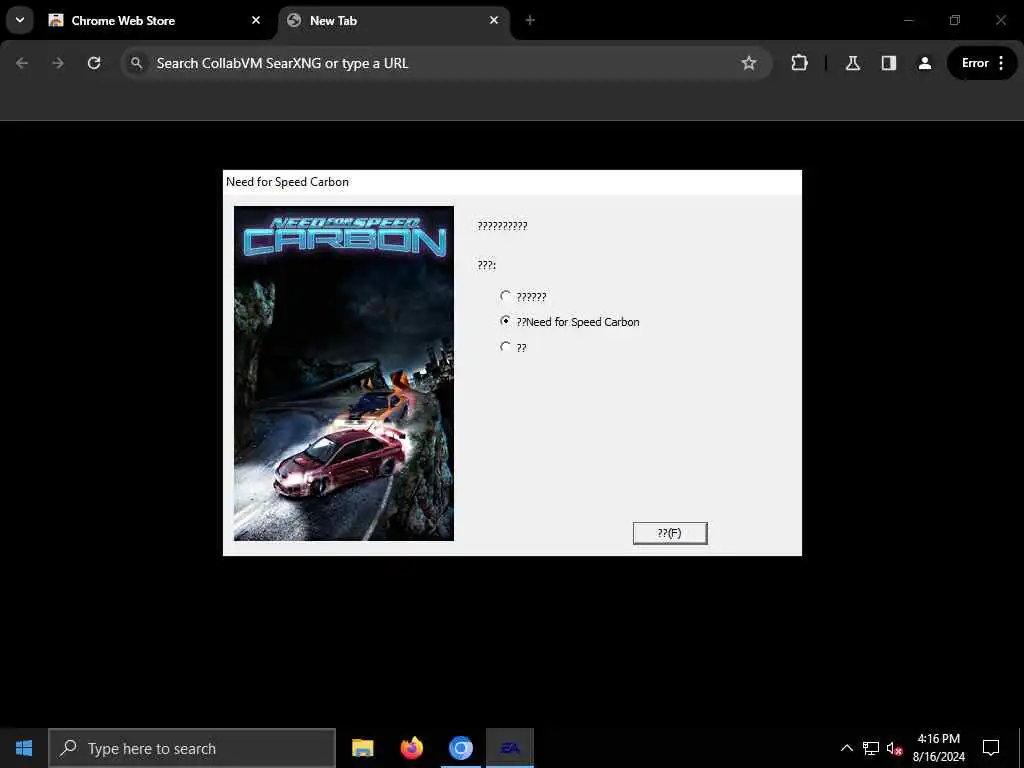Image resolution: width=1024 pixels, height=768 pixels.
Task: Open the tab search dropdown arrow
Action: (x=20, y=20)
